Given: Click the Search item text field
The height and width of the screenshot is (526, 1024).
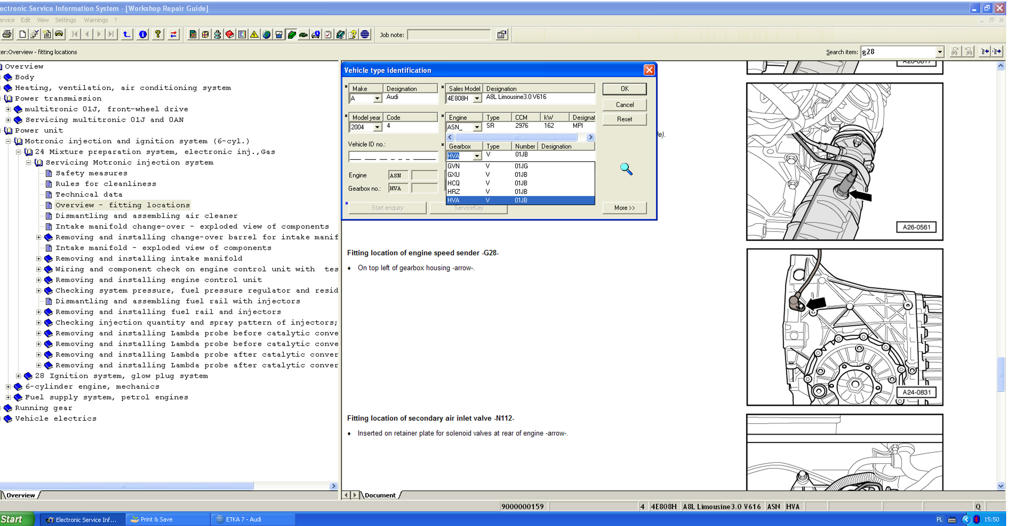Looking at the screenshot, I should tap(897, 52).
